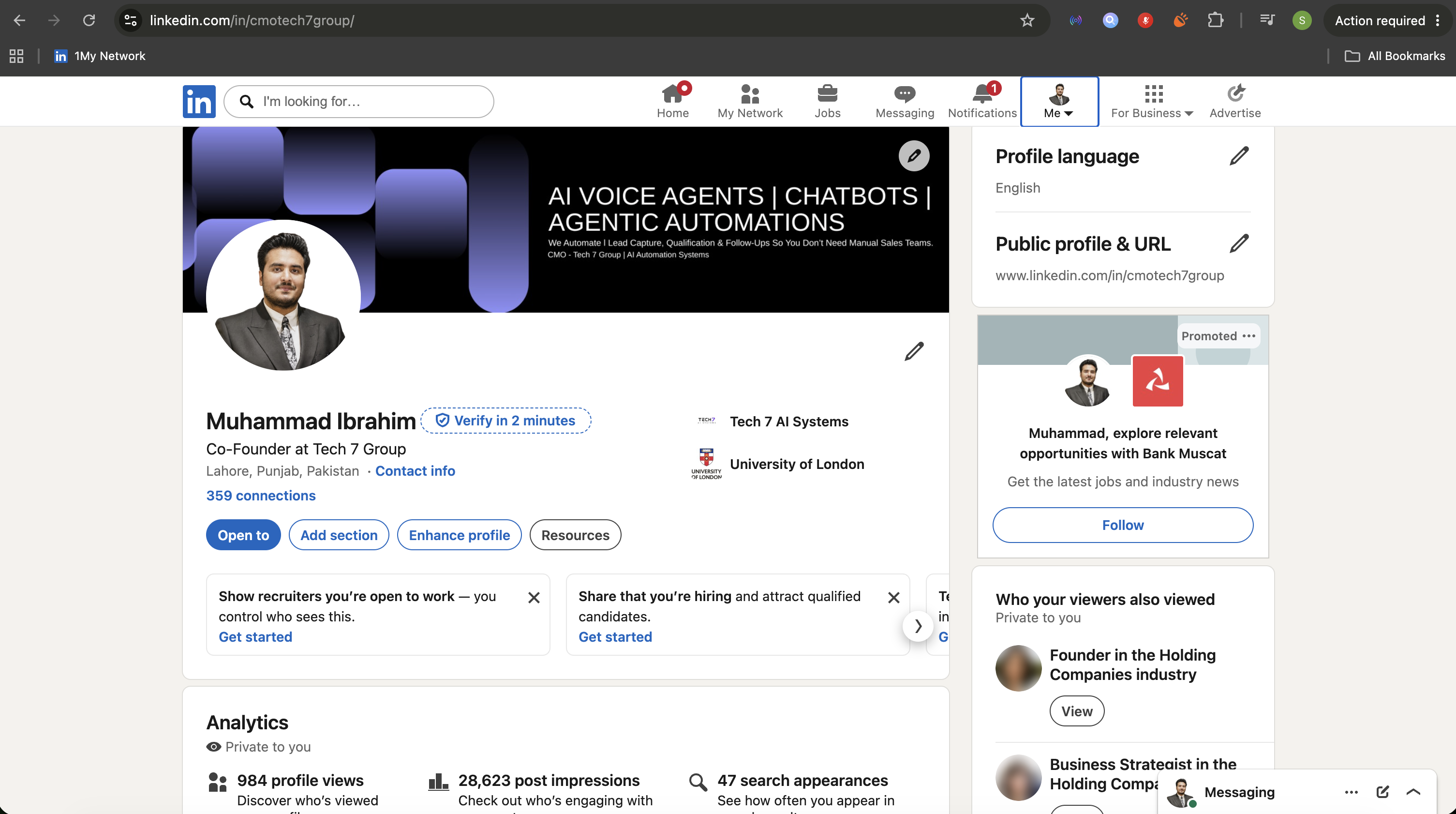Open the Home feed icon
This screenshot has height=814, width=1456.
672,101
